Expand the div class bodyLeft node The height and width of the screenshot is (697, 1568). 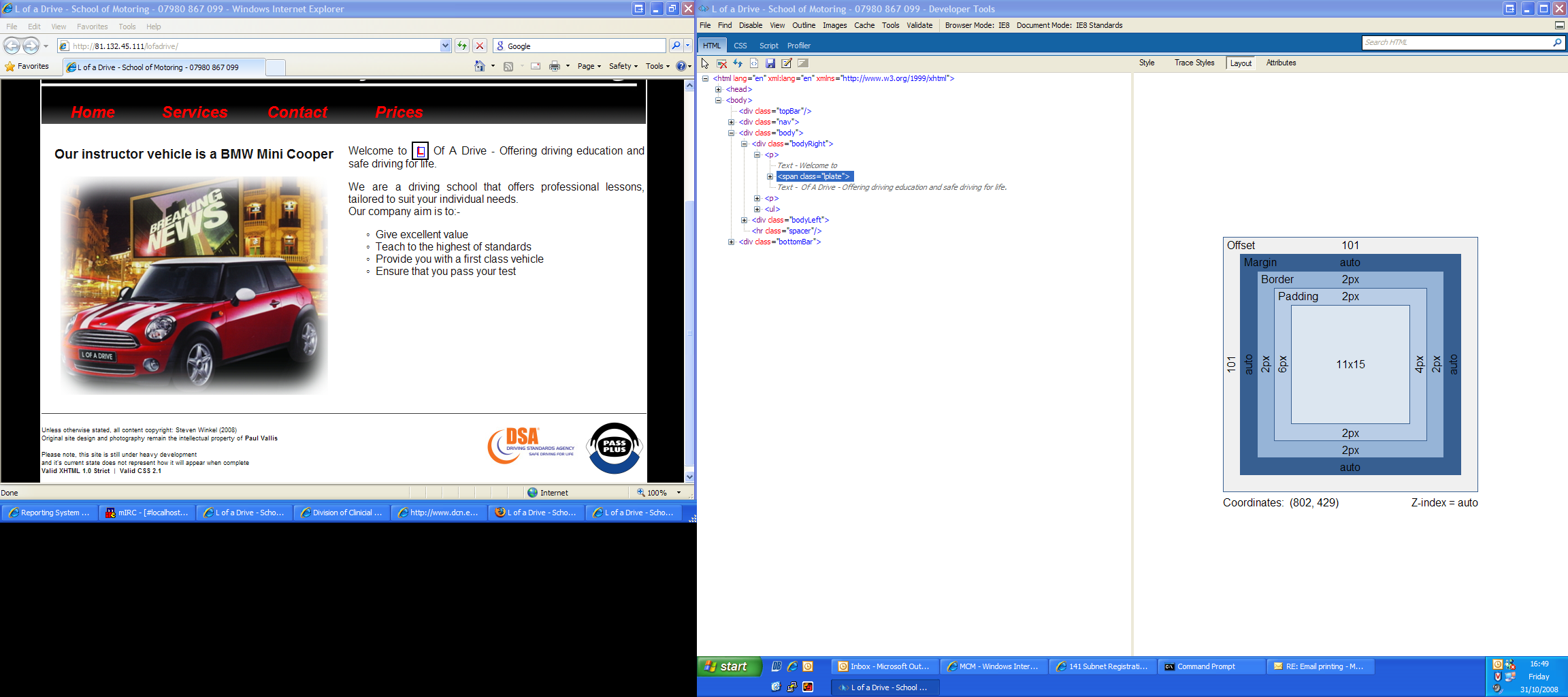745,220
